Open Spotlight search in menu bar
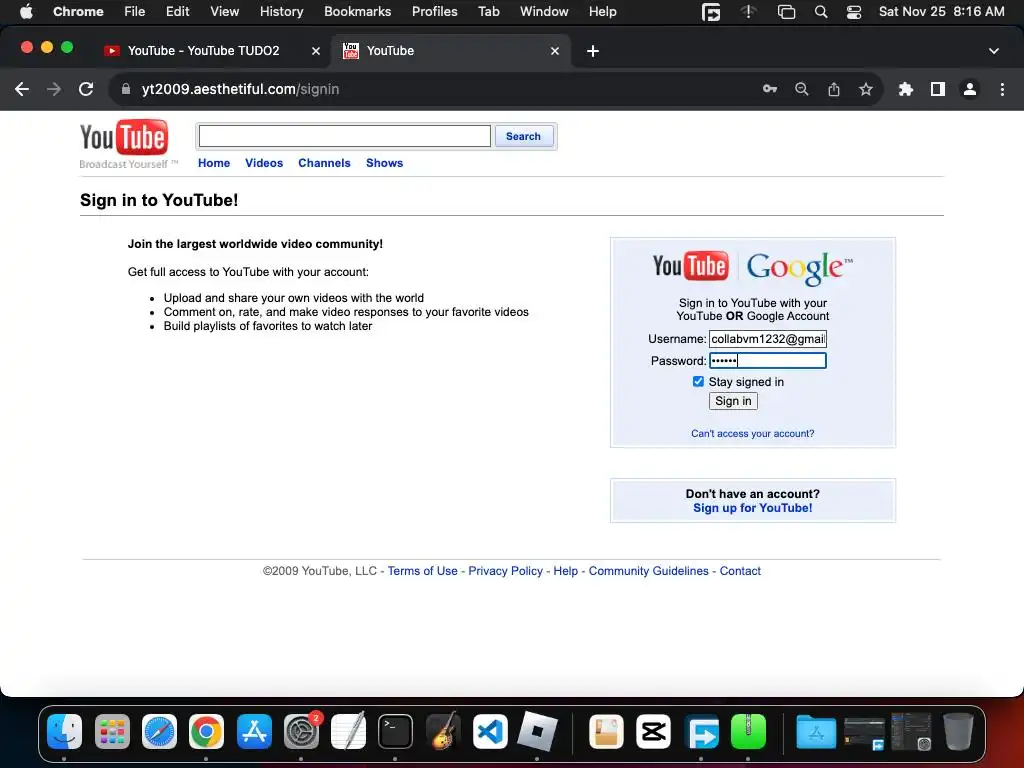1024x768 pixels. coord(821,12)
